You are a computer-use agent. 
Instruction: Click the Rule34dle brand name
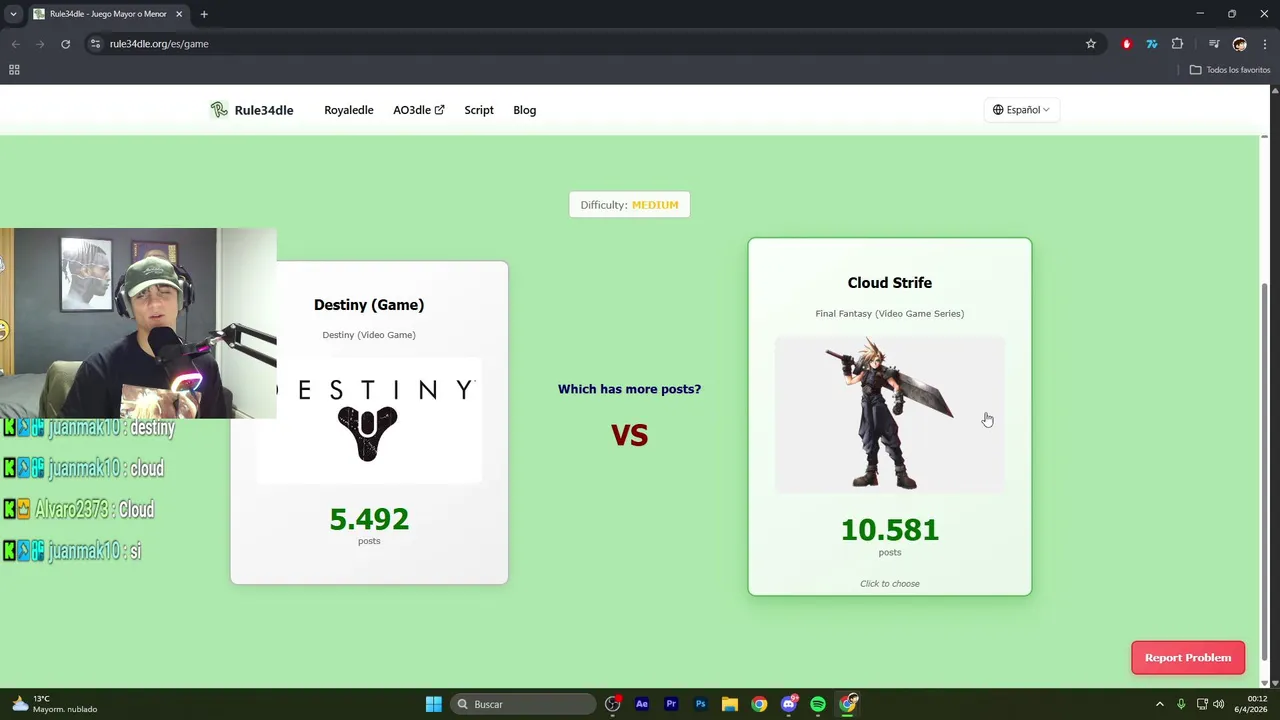264,110
